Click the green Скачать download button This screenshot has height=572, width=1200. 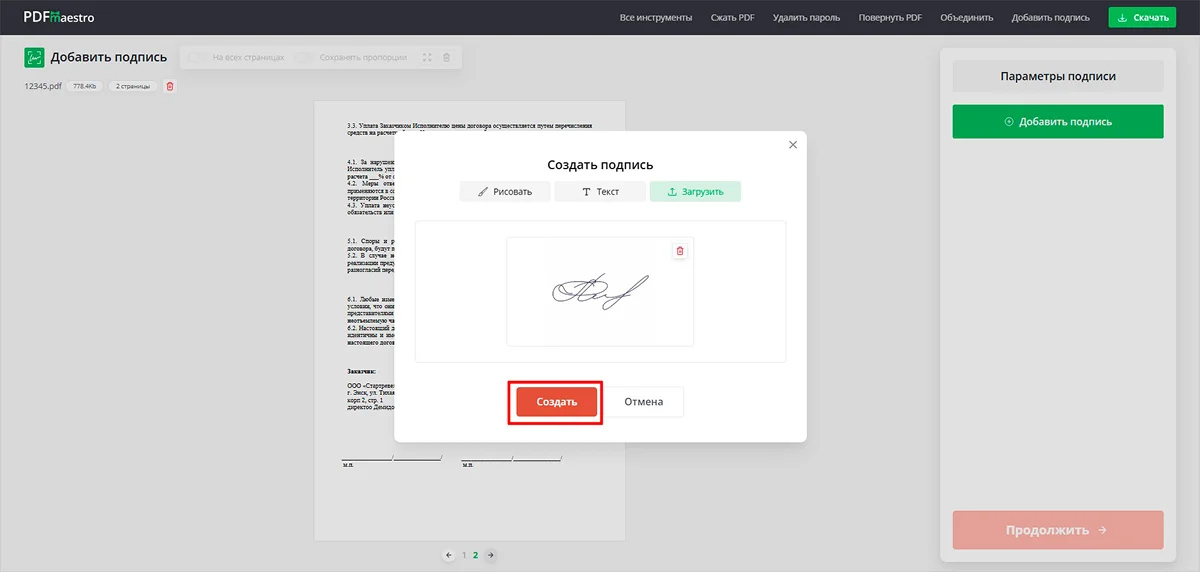pyautogui.click(x=1141, y=17)
